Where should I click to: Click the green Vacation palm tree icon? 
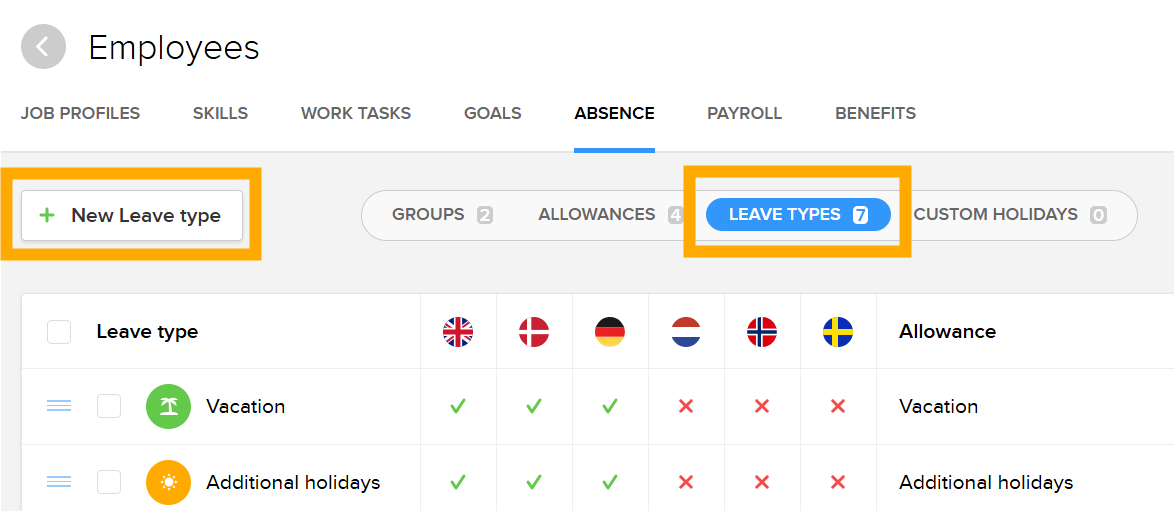[x=168, y=406]
